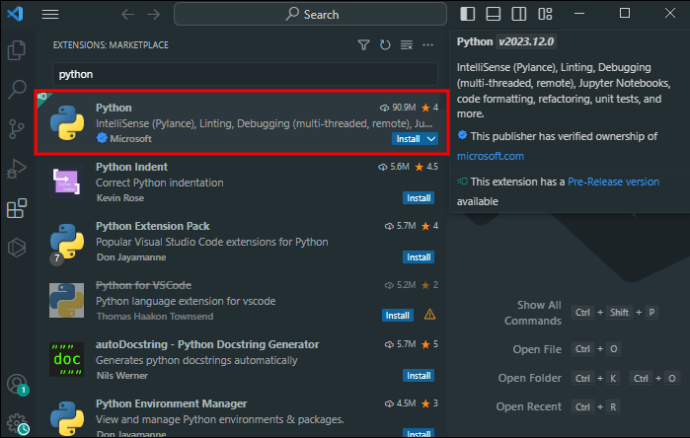Image resolution: width=690 pixels, height=438 pixels.
Task: Select the Python extension logo thumbnail
Action: [x=67, y=123]
